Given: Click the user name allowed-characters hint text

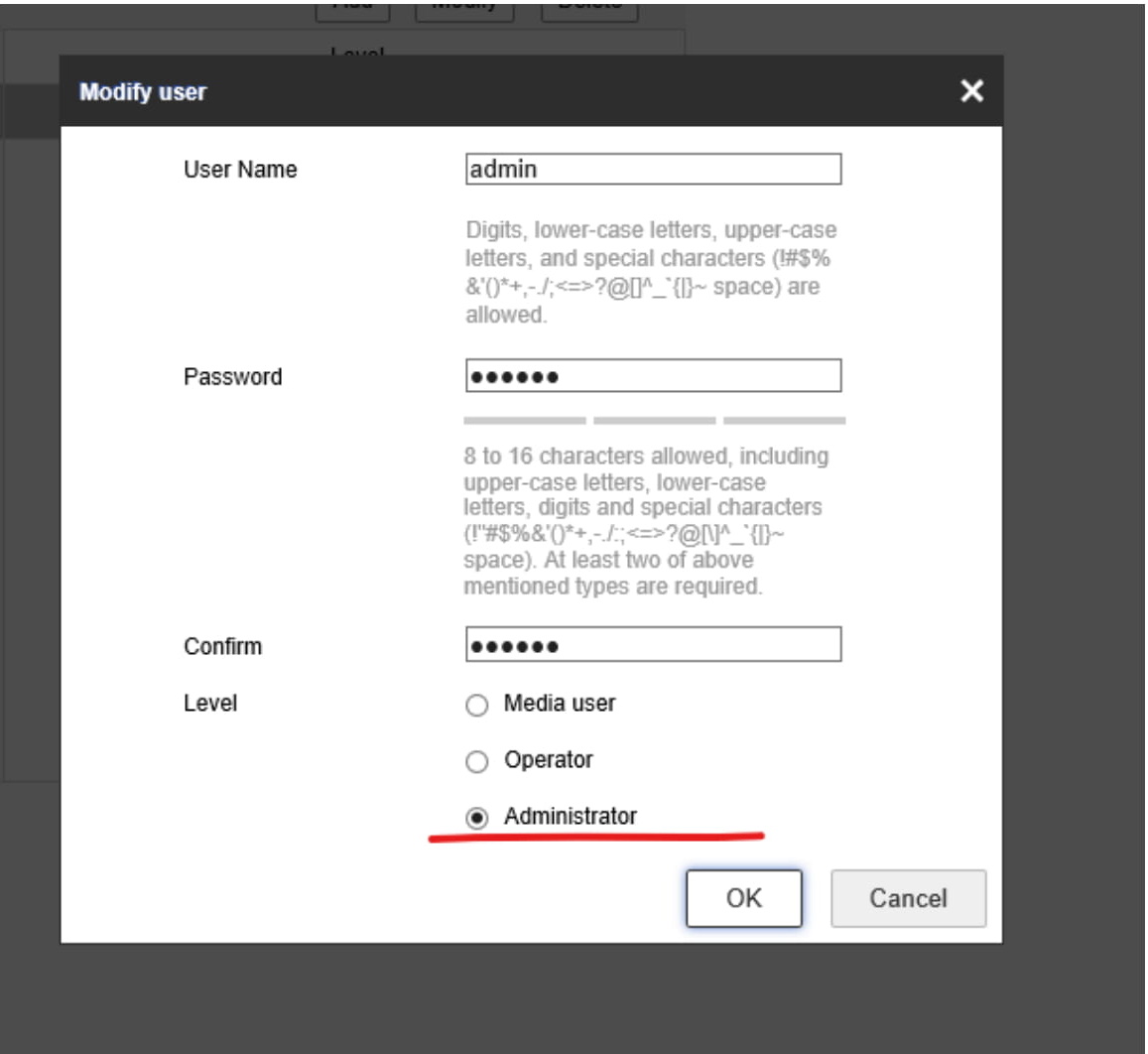Looking at the screenshot, I should 651,272.
